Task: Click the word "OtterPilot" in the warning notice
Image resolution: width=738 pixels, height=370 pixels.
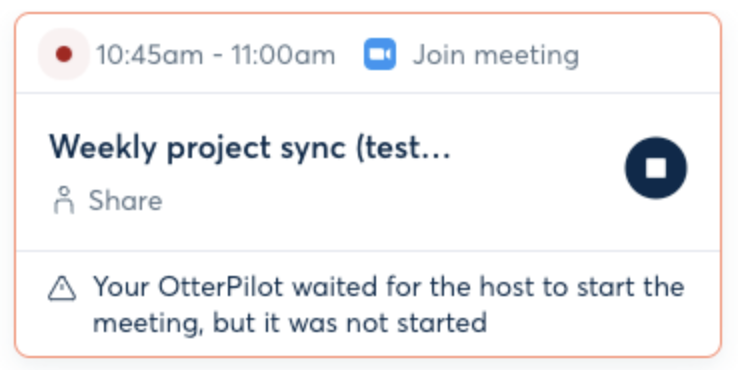Action: [220, 287]
